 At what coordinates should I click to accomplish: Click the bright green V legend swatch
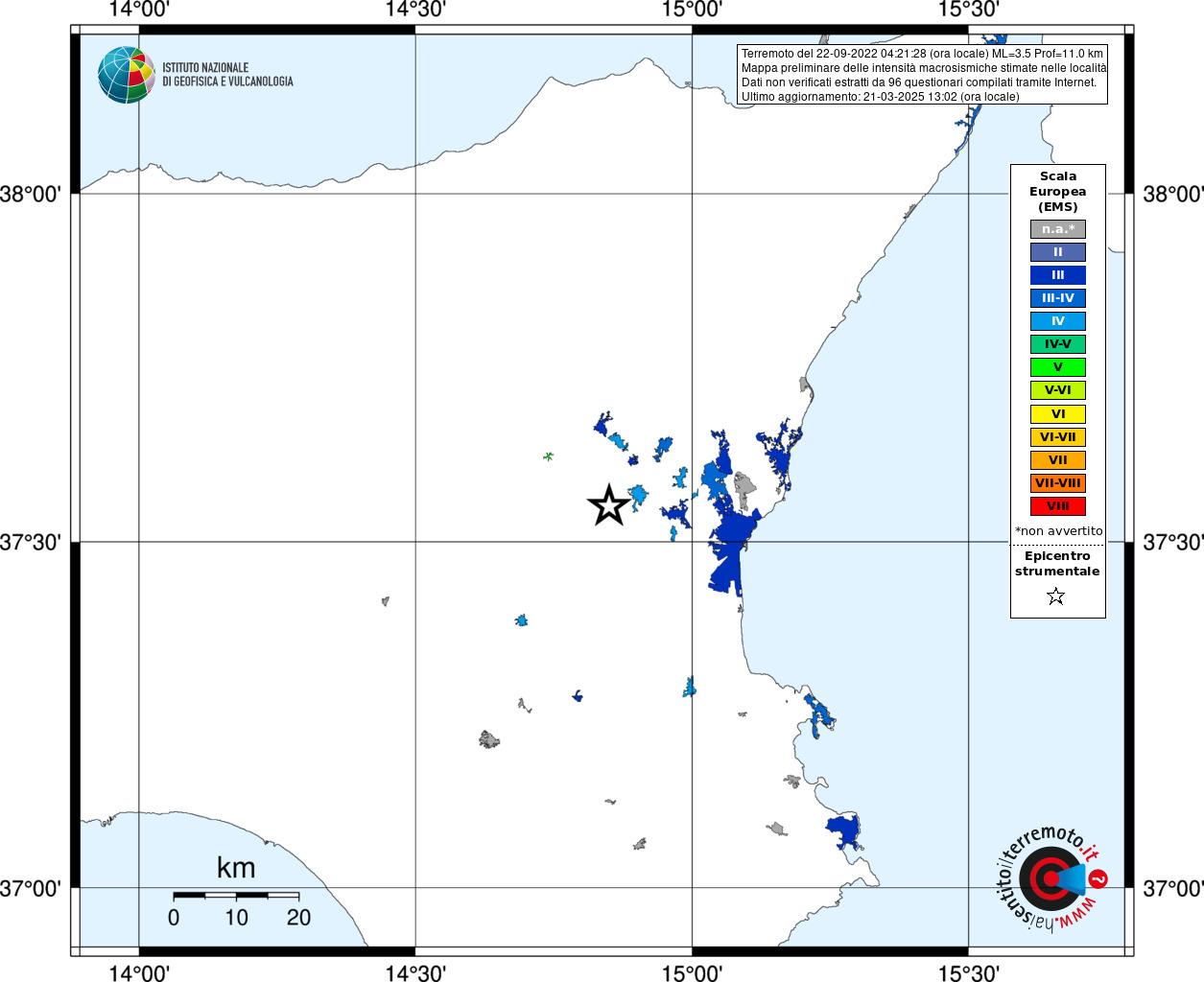1058,367
